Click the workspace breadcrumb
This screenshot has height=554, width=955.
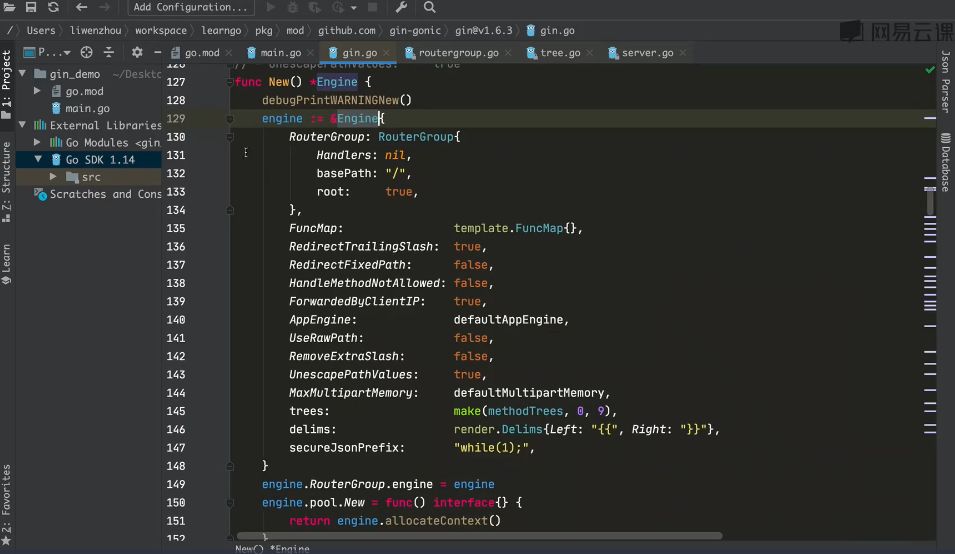pos(161,30)
